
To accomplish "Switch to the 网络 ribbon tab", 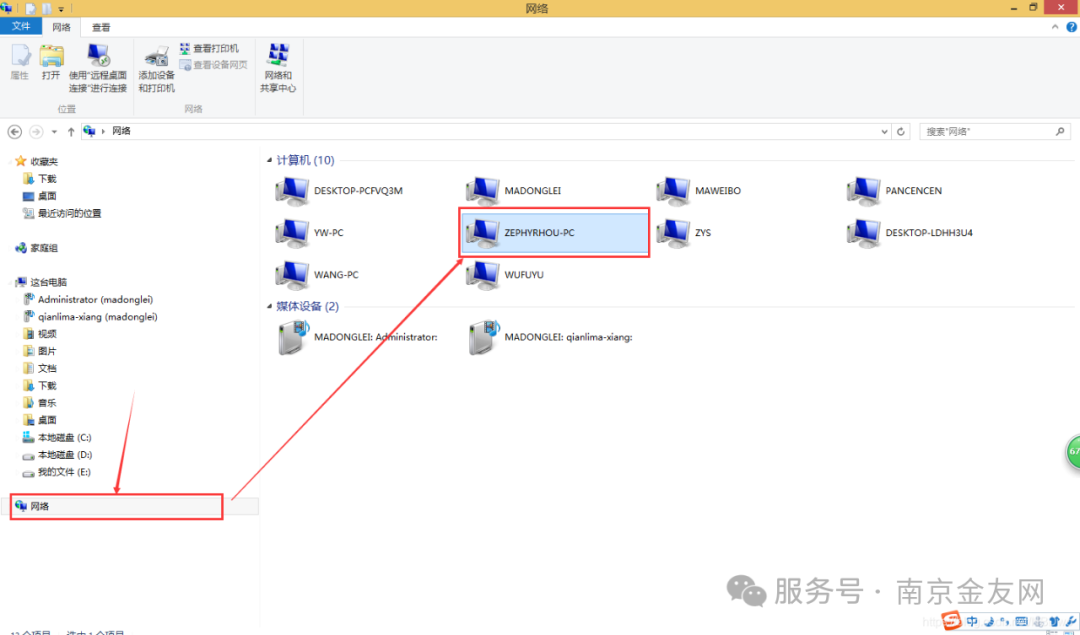I will tap(61, 27).
